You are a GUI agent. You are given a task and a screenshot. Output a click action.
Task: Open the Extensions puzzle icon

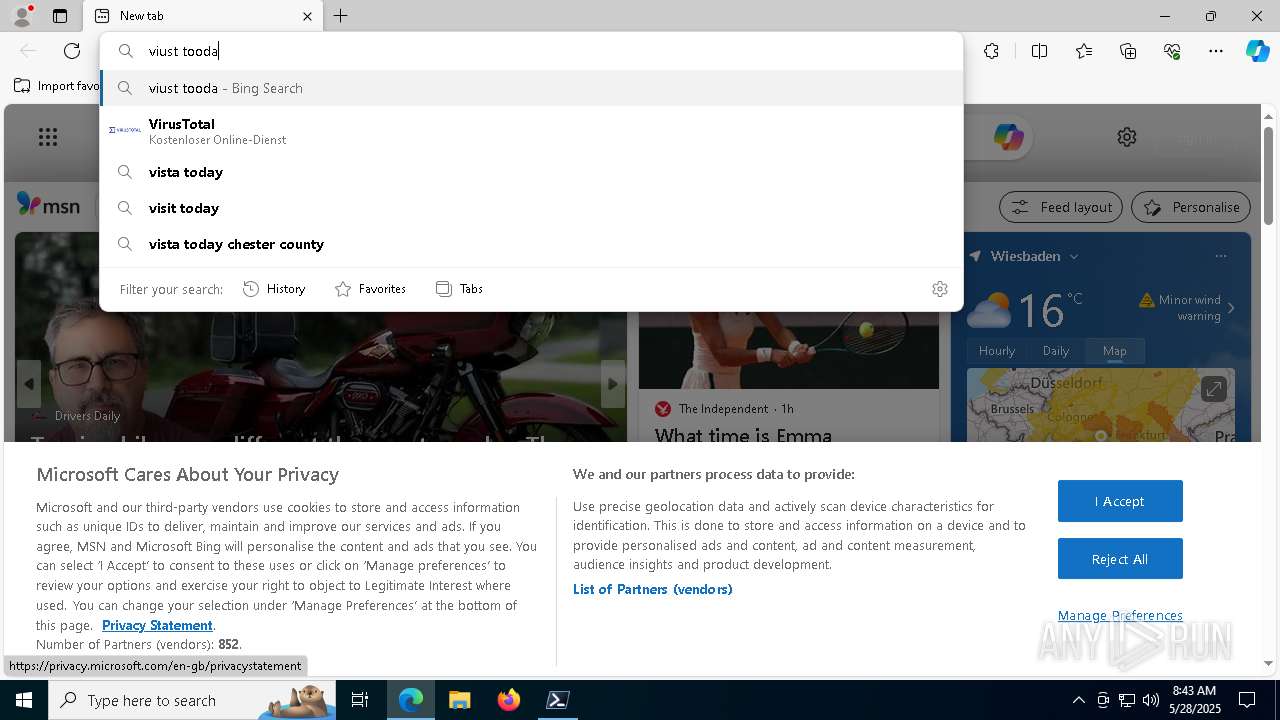point(991,51)
